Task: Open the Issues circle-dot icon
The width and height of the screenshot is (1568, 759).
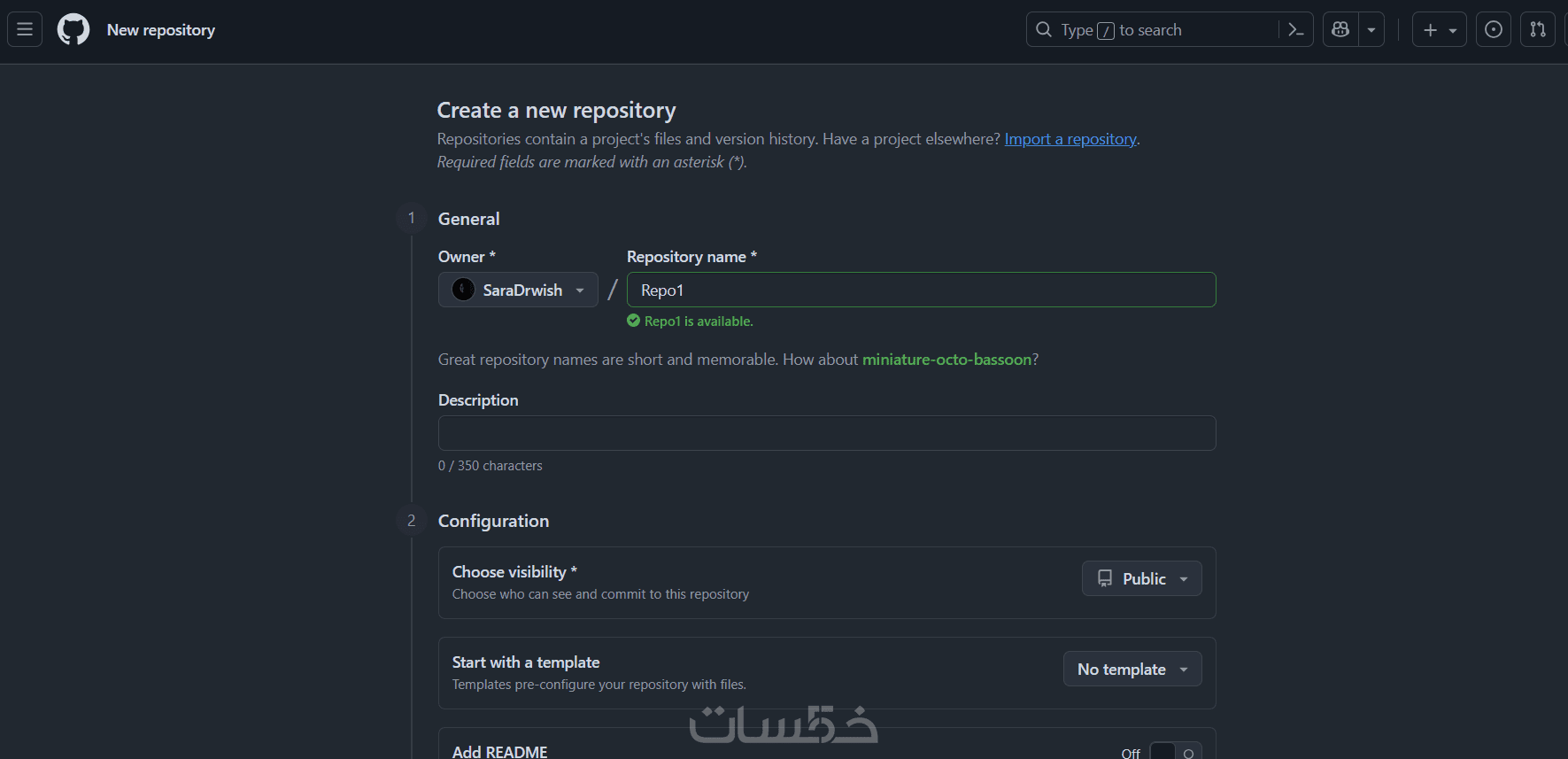Action: [x=1494, y=30]
